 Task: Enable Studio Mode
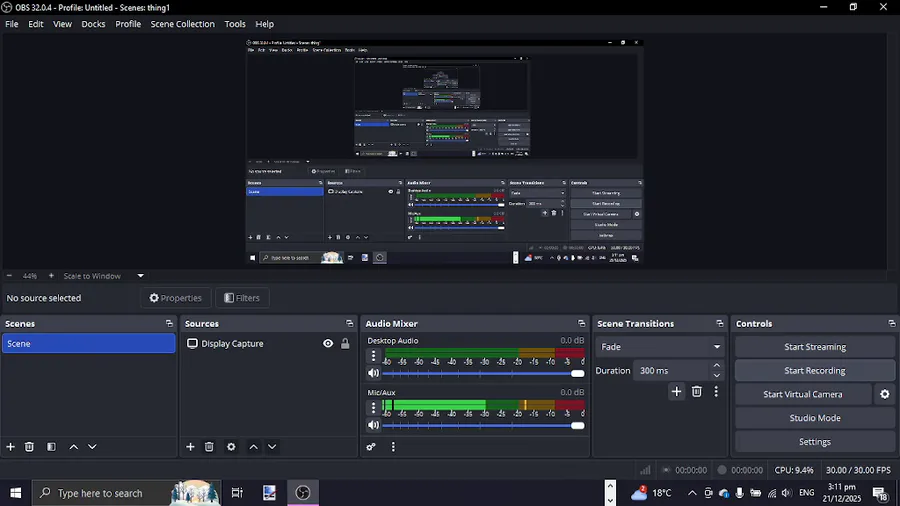(814, 418)
